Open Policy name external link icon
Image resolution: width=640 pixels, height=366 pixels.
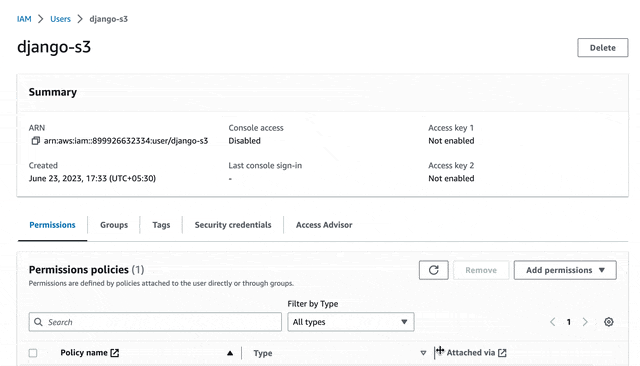(x=115, y=353)
